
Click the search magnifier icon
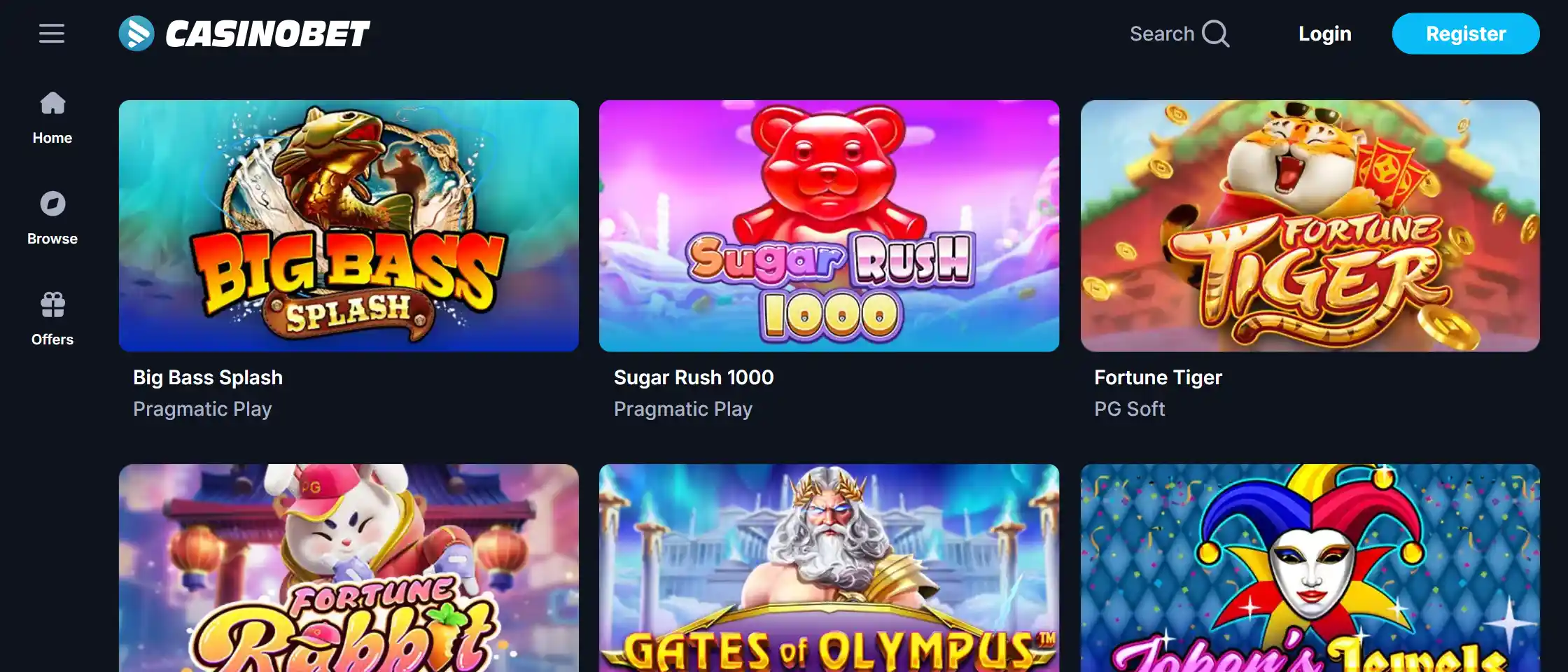1216,34
